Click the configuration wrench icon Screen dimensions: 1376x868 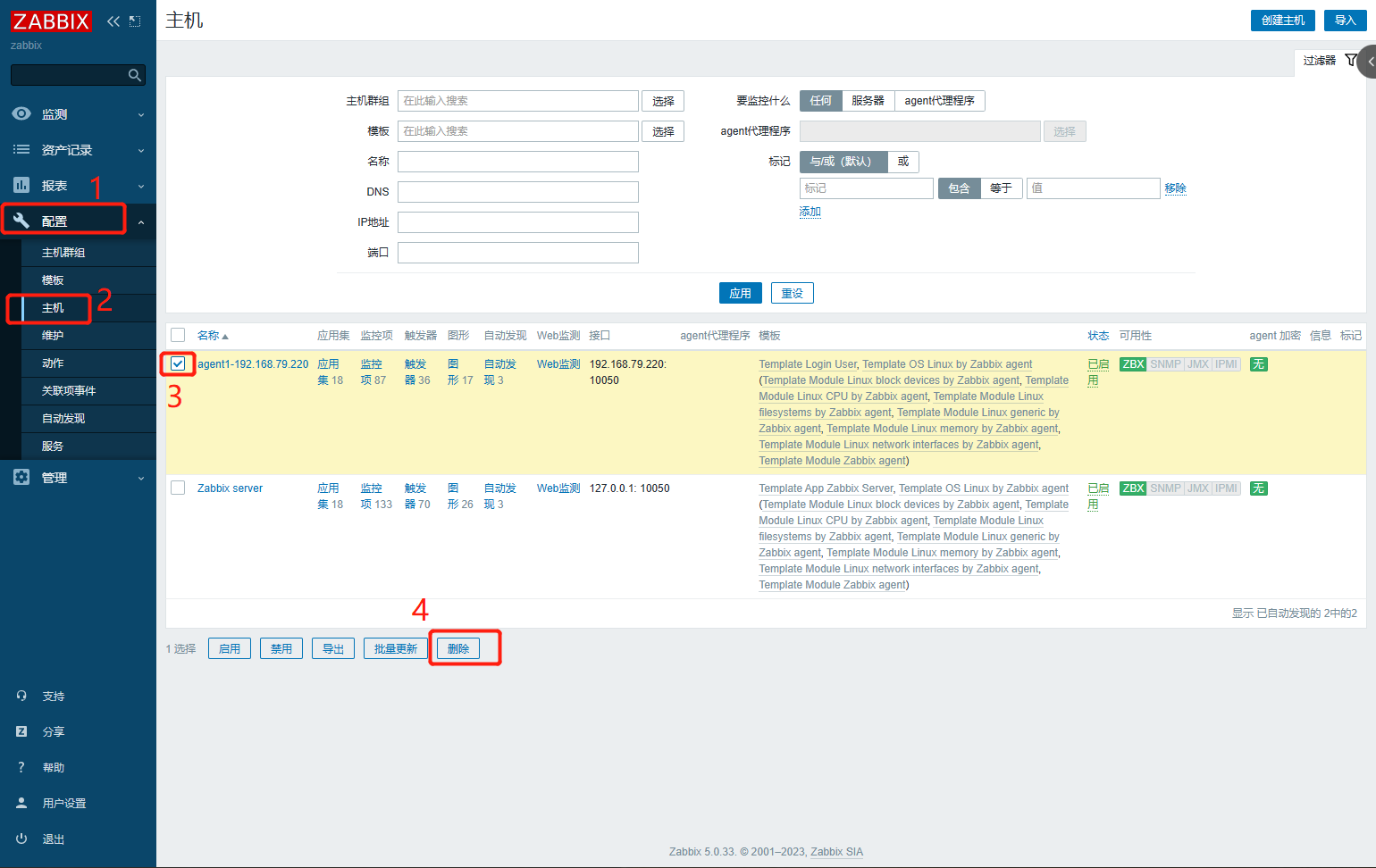(21, 221)
